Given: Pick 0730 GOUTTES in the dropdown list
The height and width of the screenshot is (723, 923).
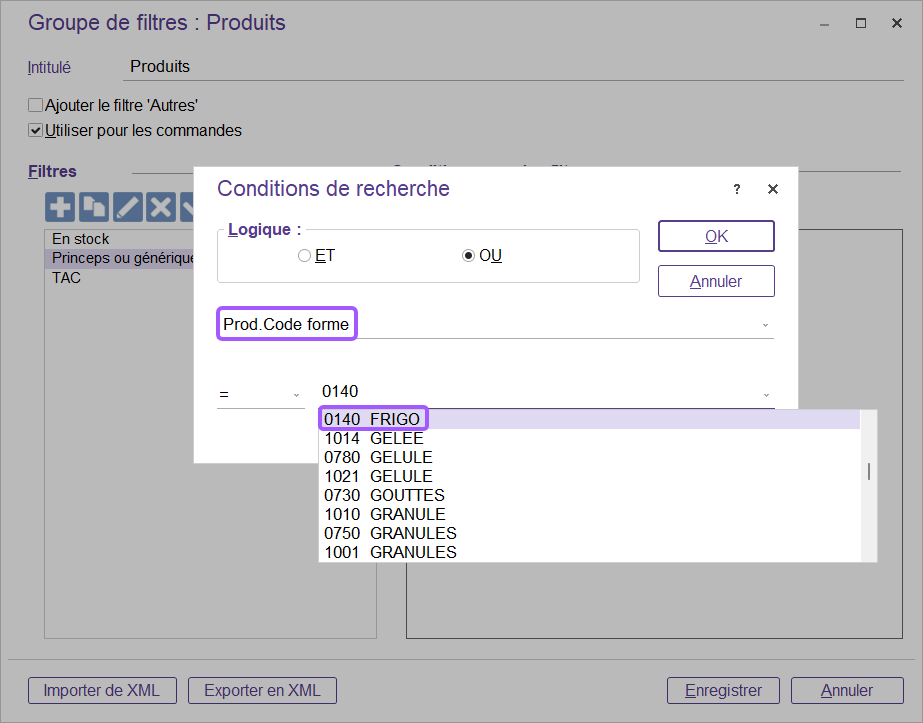Looking at the screenshot, I should tap(384, 495).
